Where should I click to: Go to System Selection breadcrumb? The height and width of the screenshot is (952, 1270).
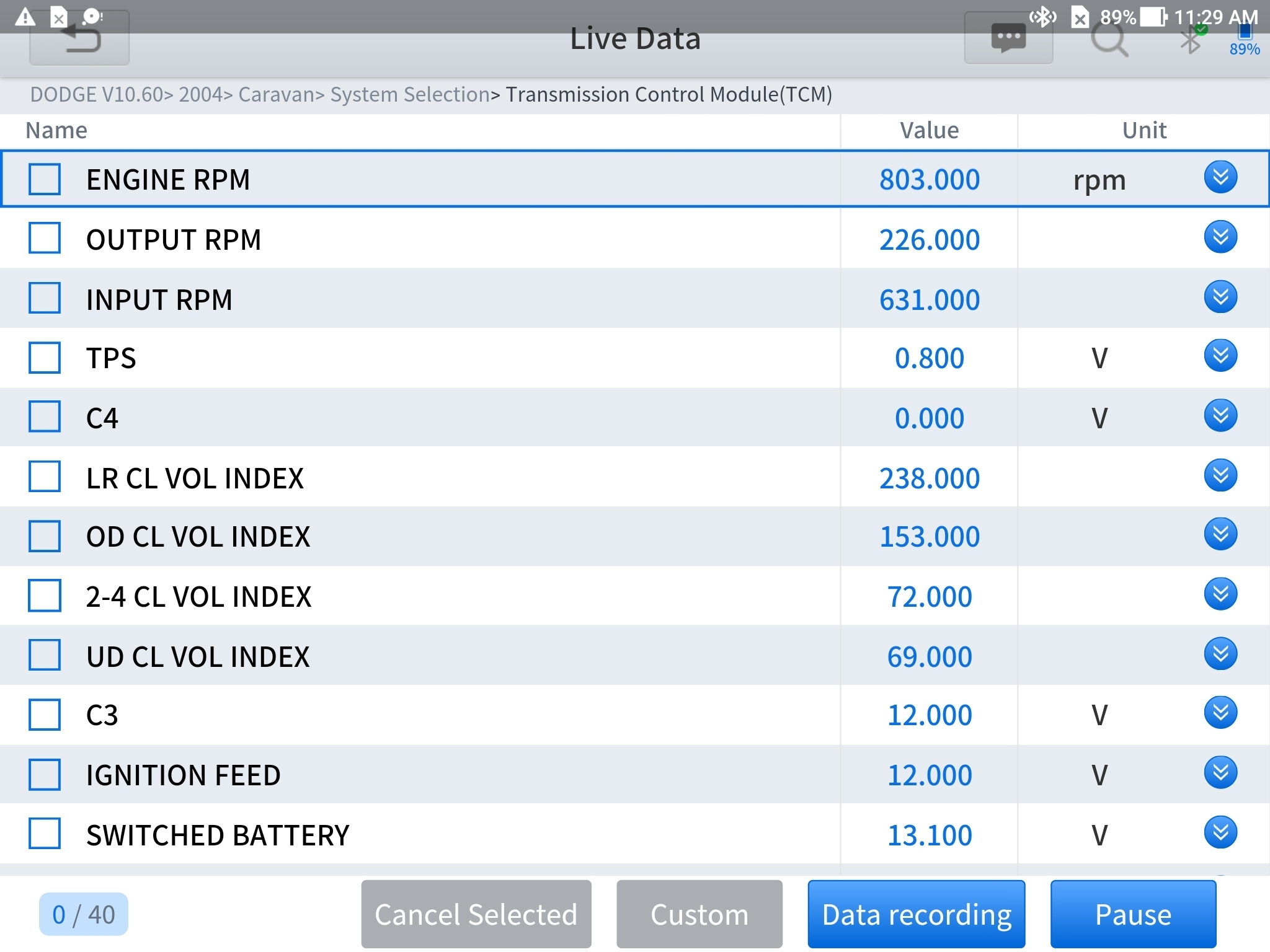click(410, 95)
